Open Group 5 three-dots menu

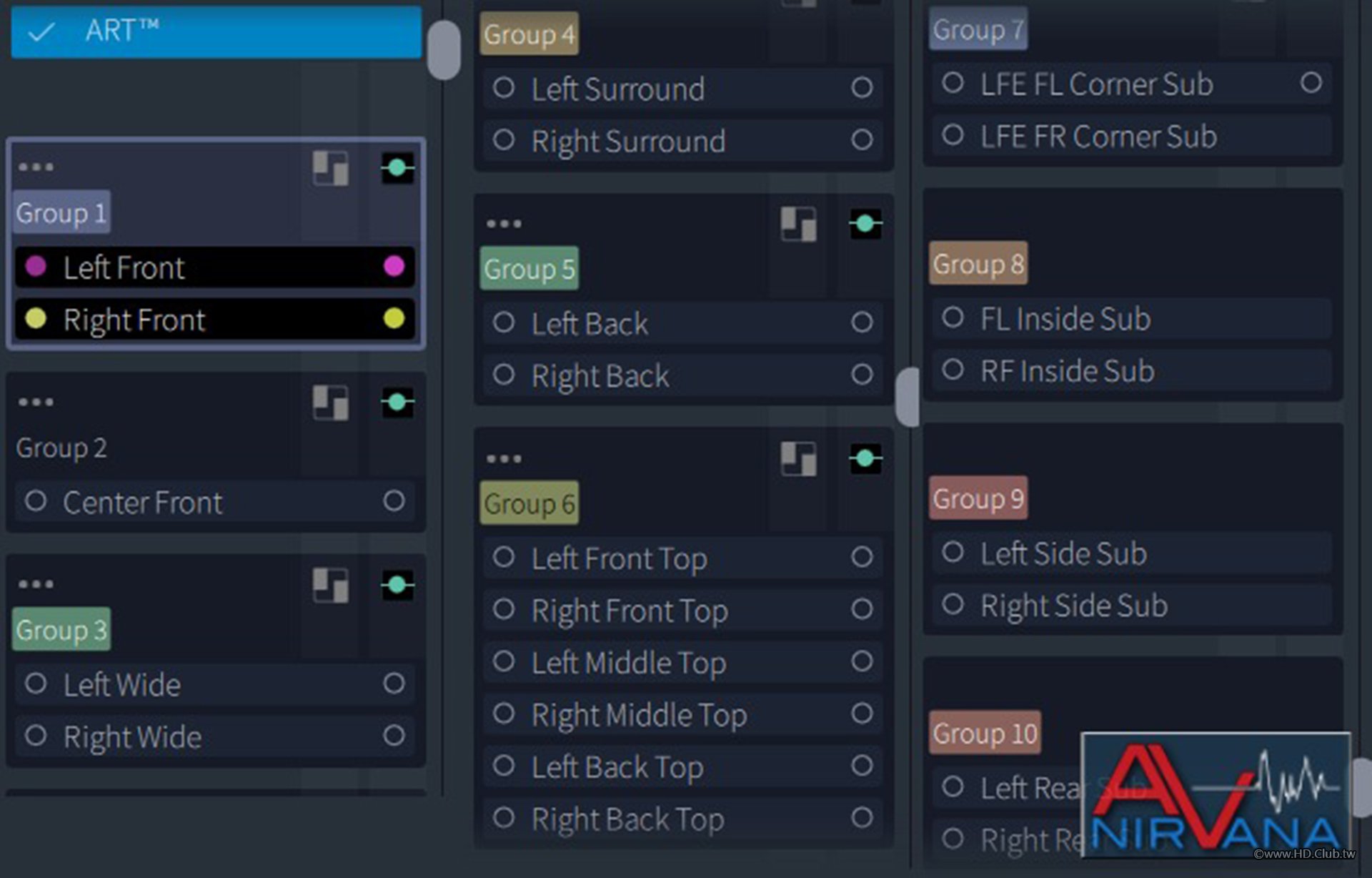(x=504, y=224)
